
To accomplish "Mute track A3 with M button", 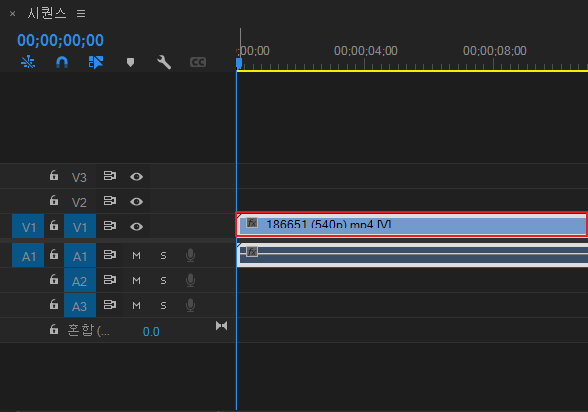I will pos(136,306).
